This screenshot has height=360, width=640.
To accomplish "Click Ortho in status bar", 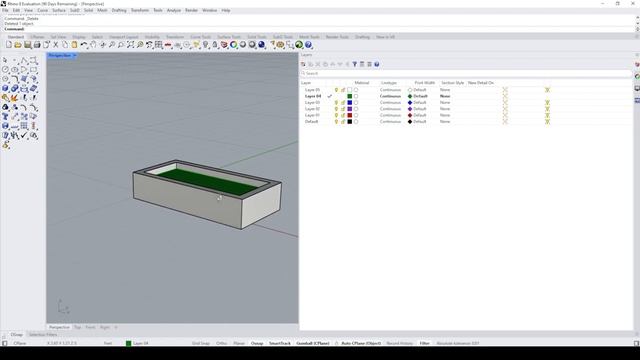I will pyautogui.click(x=222, y=343).
